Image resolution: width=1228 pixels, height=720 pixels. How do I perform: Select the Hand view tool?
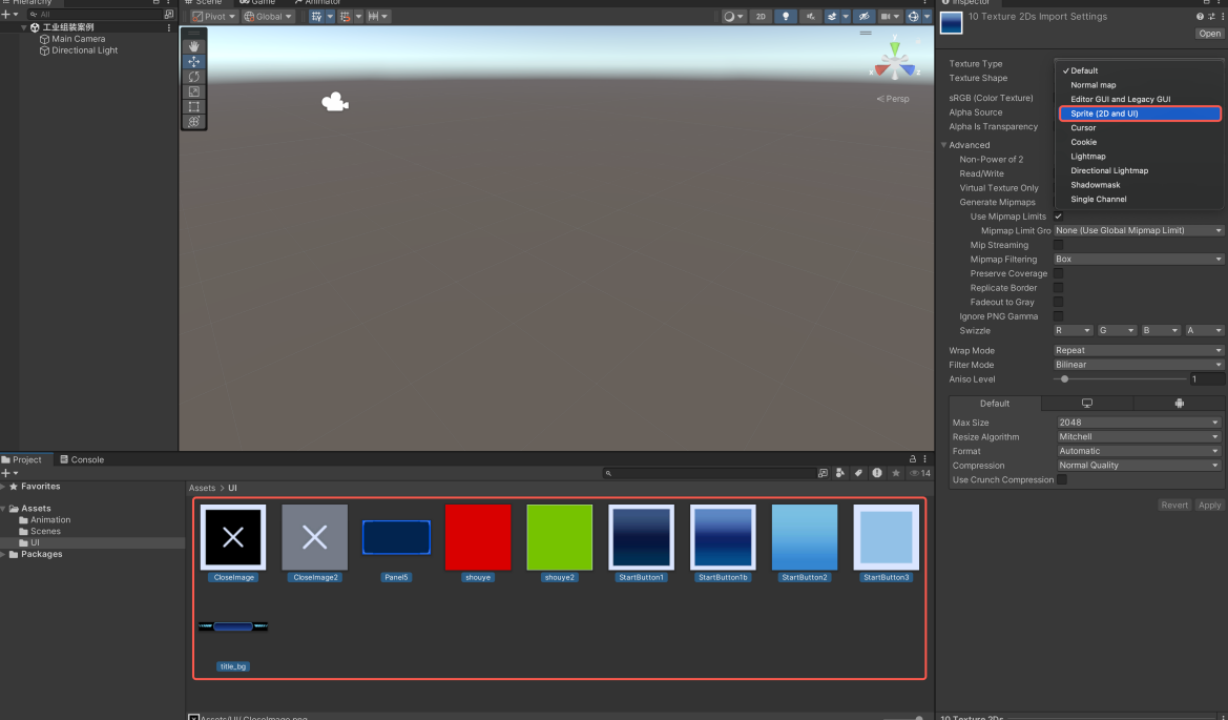click(x=194, y=46)
